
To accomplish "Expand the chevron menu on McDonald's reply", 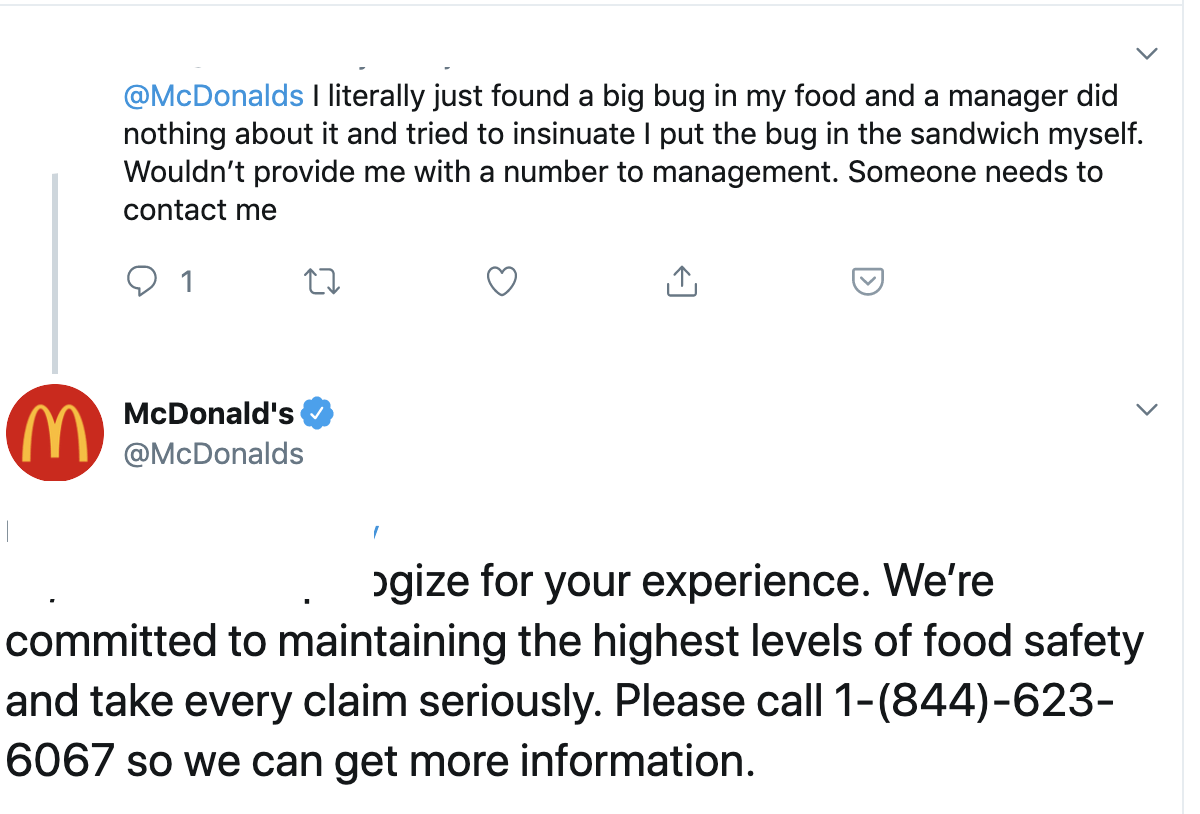I will pyautogui.click(x=1148, y=410).
